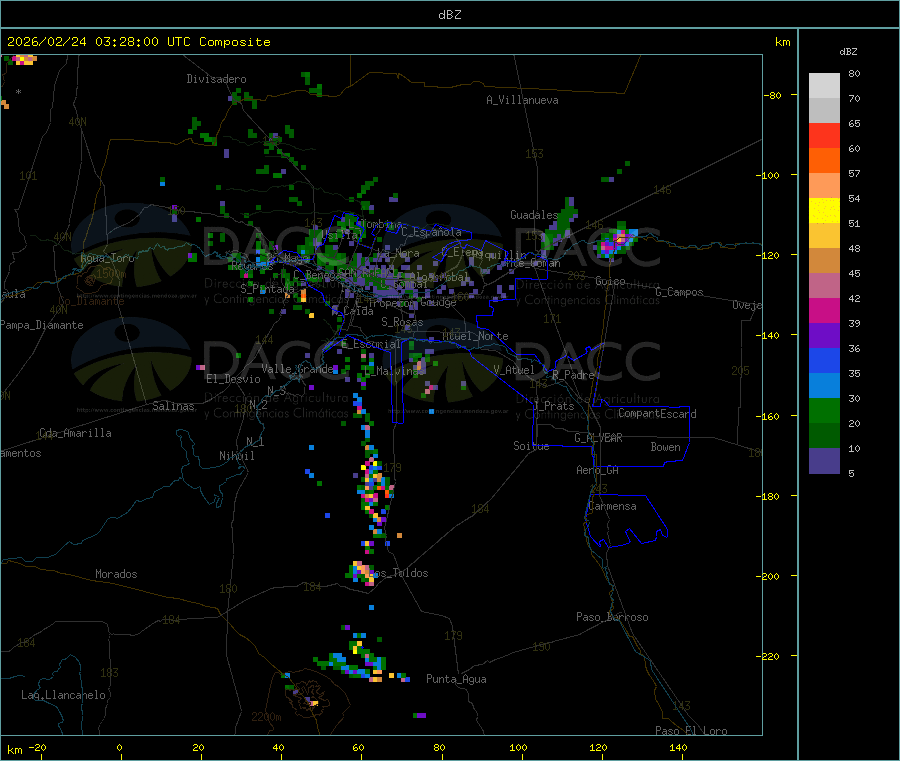
Task: Click the dBZ title at the top center
Action: click(449, 15)
